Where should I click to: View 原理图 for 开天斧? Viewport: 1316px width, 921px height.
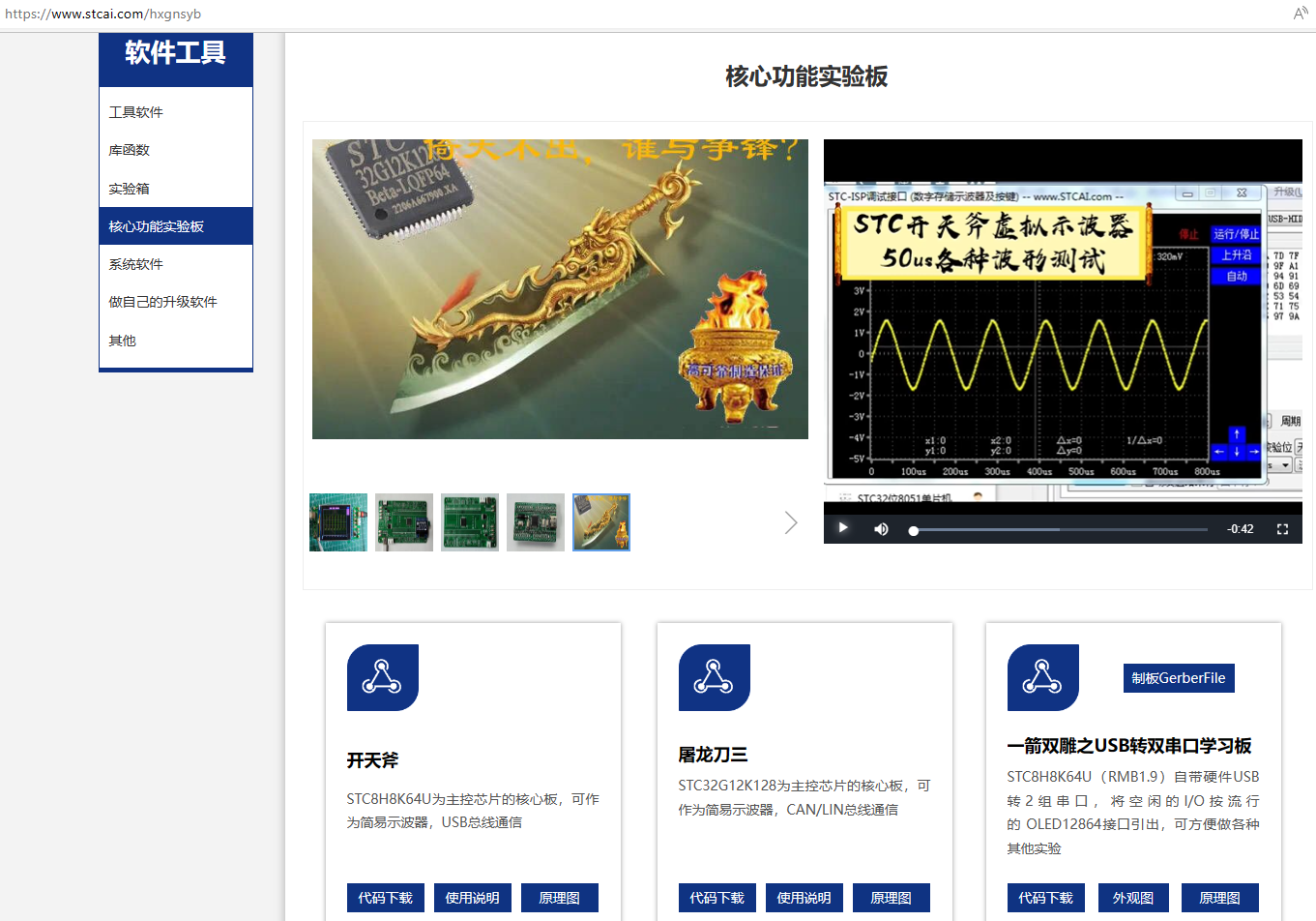pos(560,898)
